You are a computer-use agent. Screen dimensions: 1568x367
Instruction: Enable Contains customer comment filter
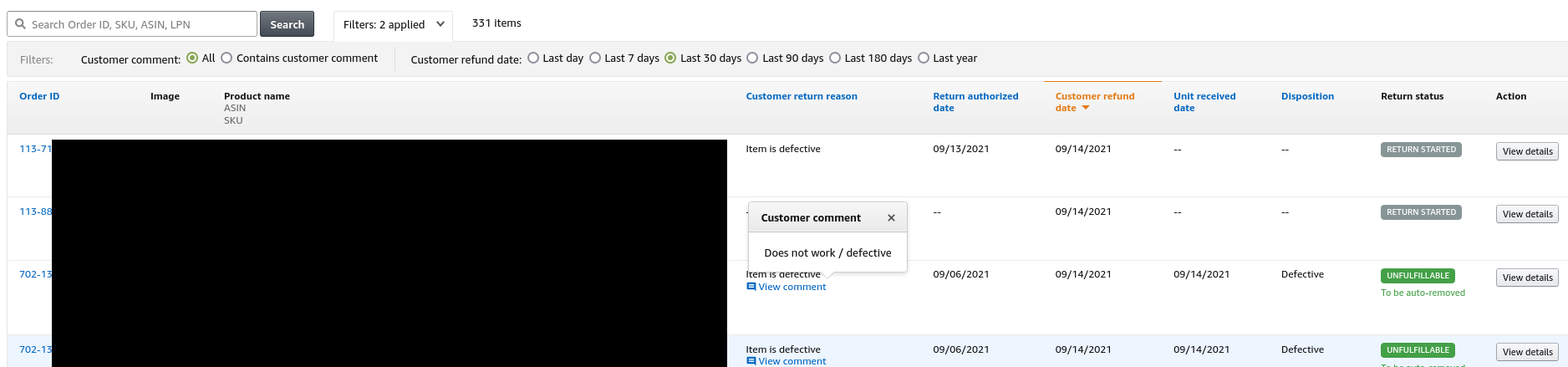pyautogui.click(x=227, y=59)
